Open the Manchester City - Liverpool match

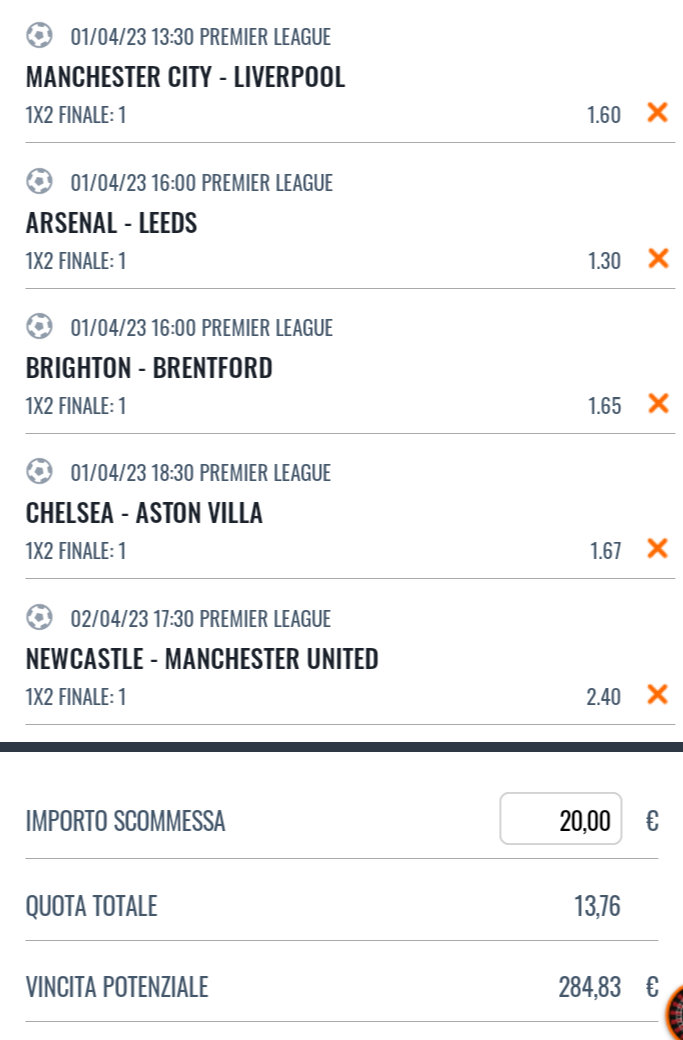(x=185, y=77)
